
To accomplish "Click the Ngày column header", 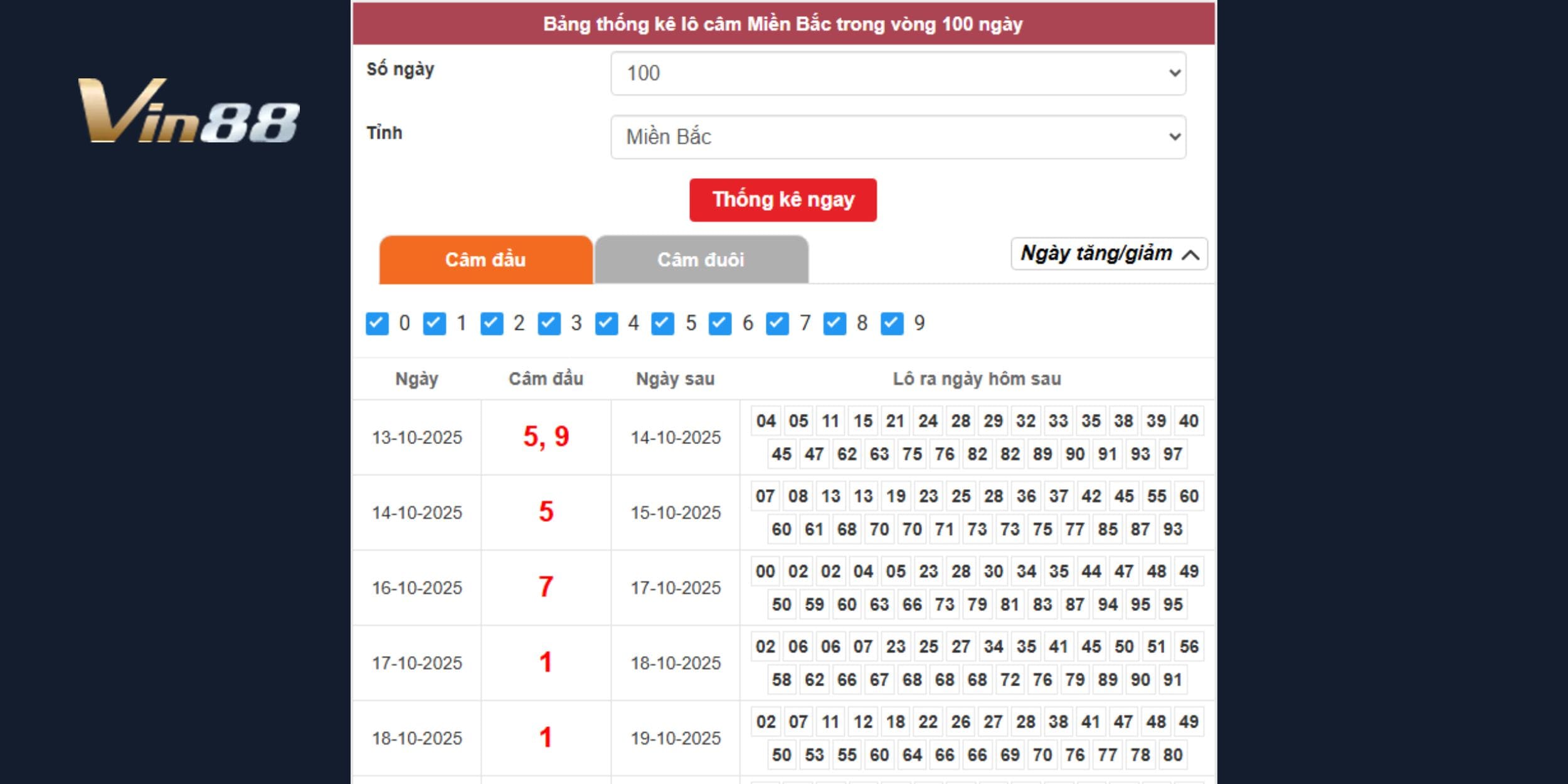I will [416, 379].
